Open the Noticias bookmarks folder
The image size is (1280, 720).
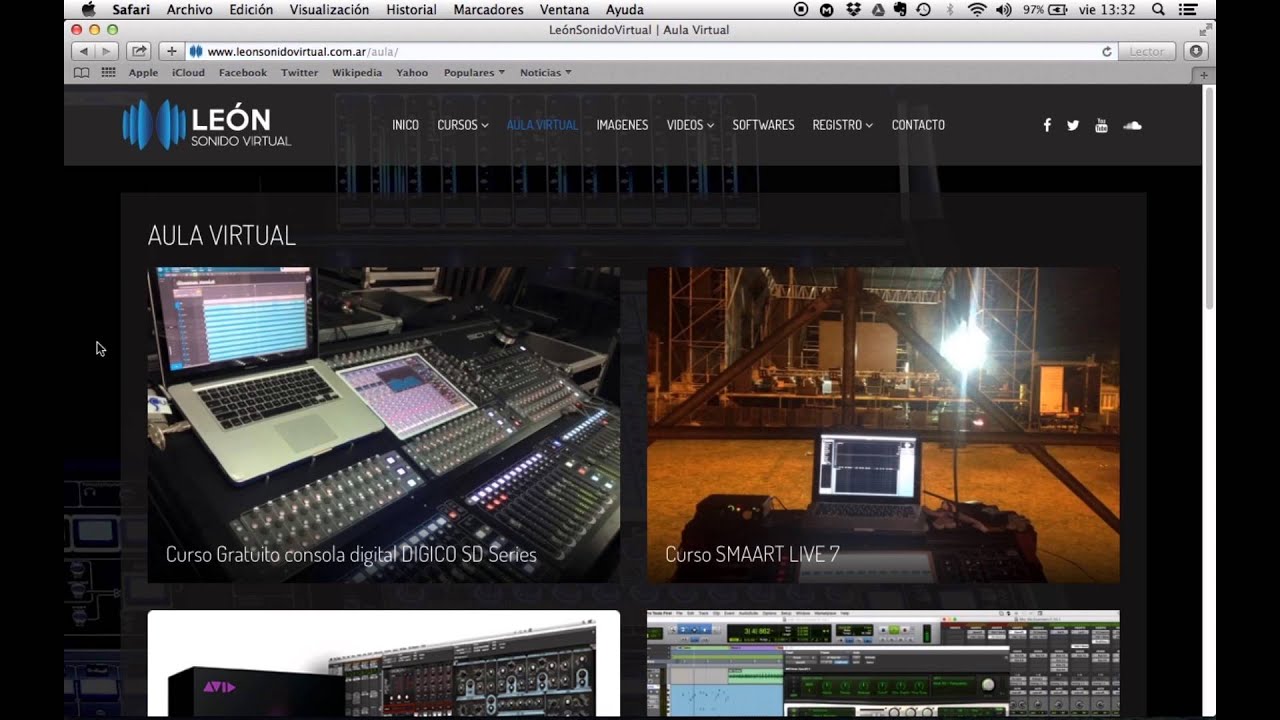[x=546, y=72]
